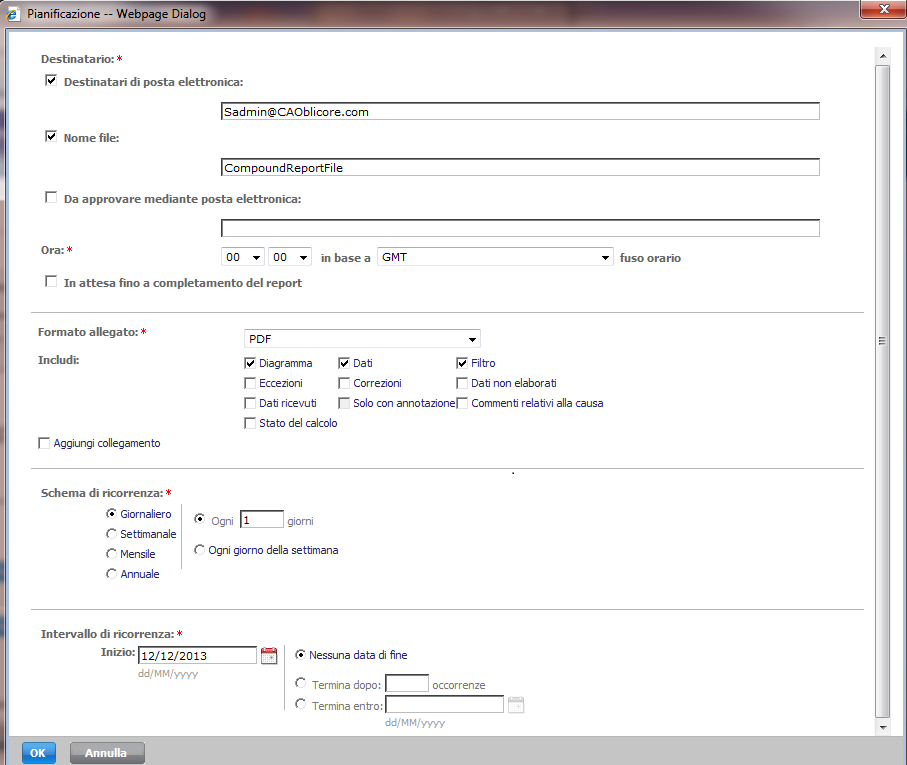Image resolution: width=907 pixels, height=765 pixels.
Task: Open the minutes dropdown for Ora
Action: point(289,257)
